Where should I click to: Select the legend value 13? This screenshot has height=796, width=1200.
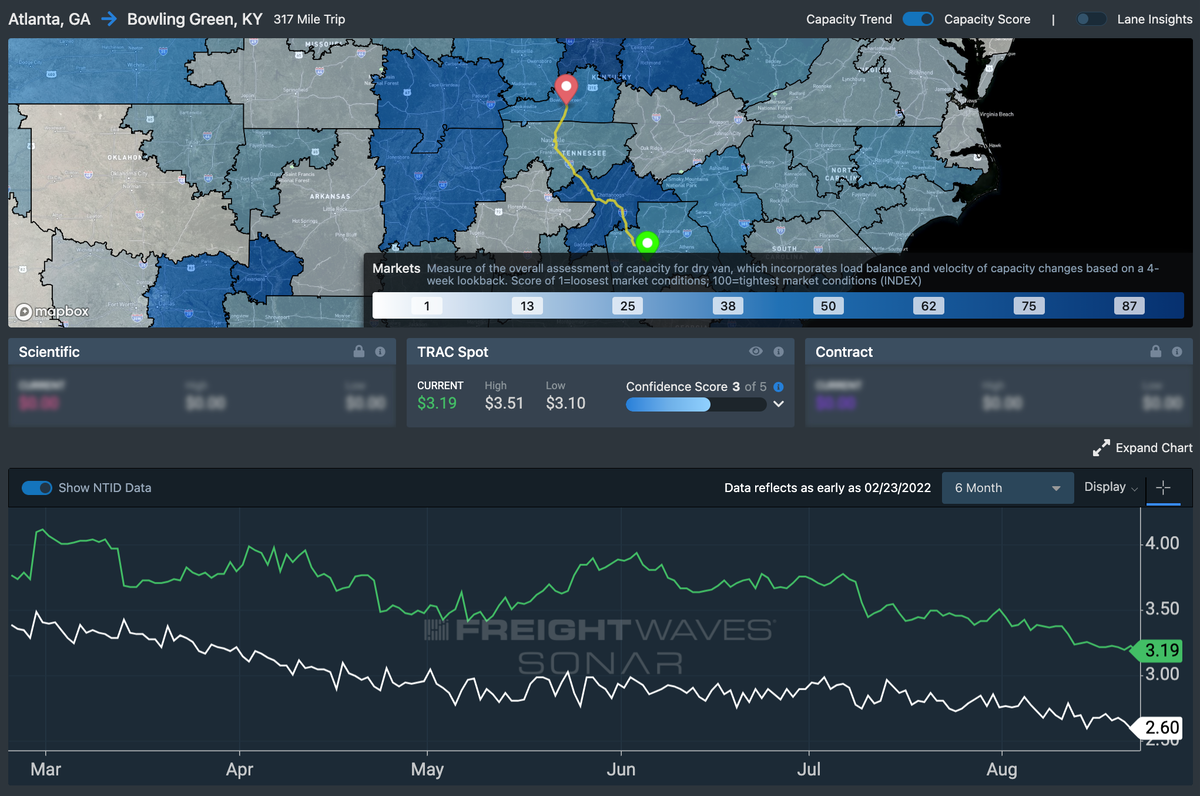(527, 306)
